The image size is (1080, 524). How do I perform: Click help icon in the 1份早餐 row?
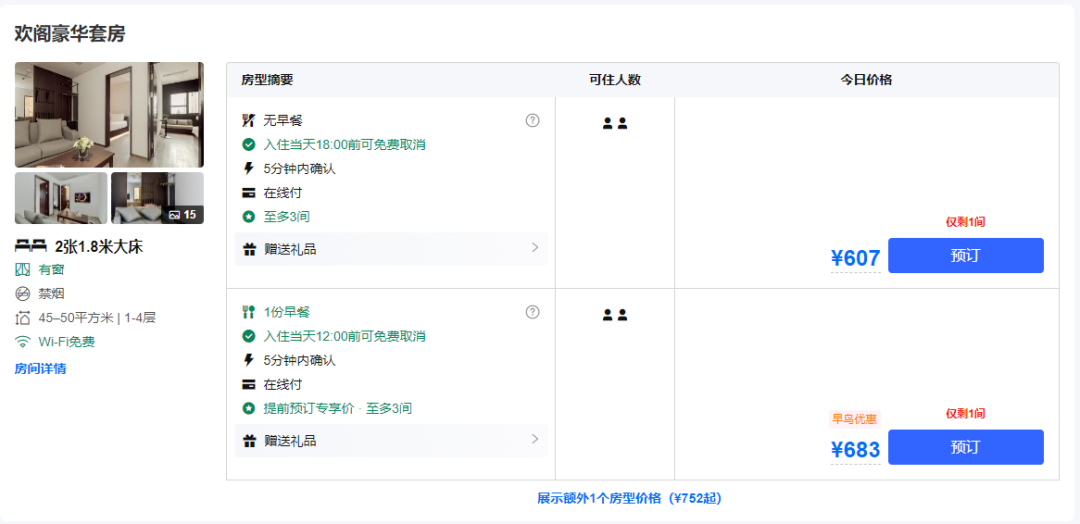[532, 312]
